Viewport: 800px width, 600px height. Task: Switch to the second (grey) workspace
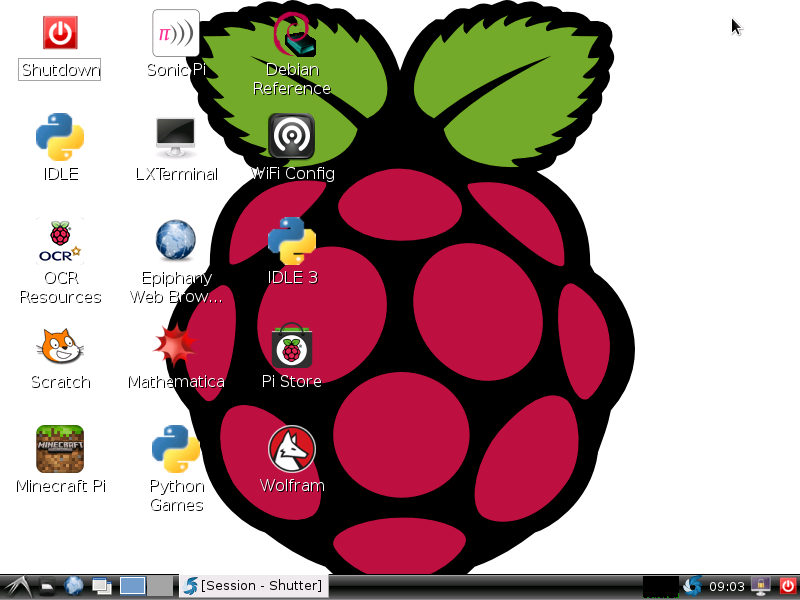160,586
